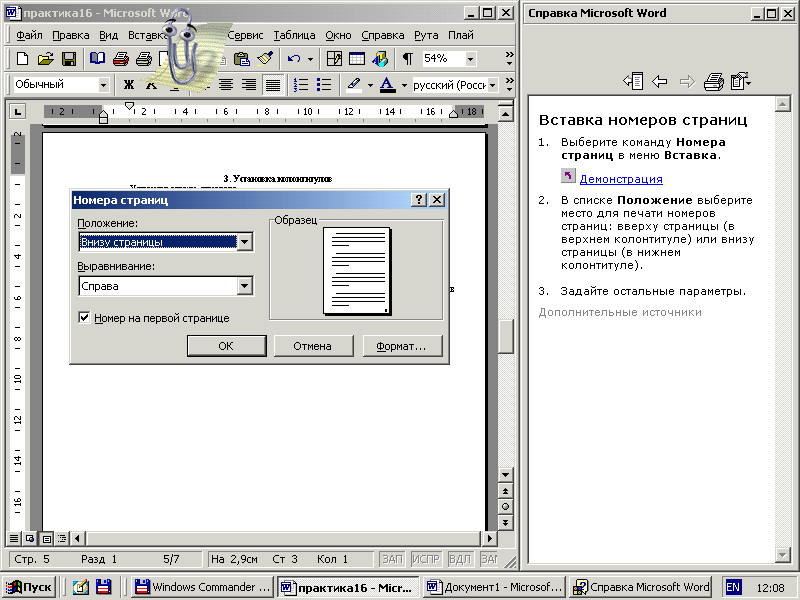Open the Вид menu

(108, 35)
